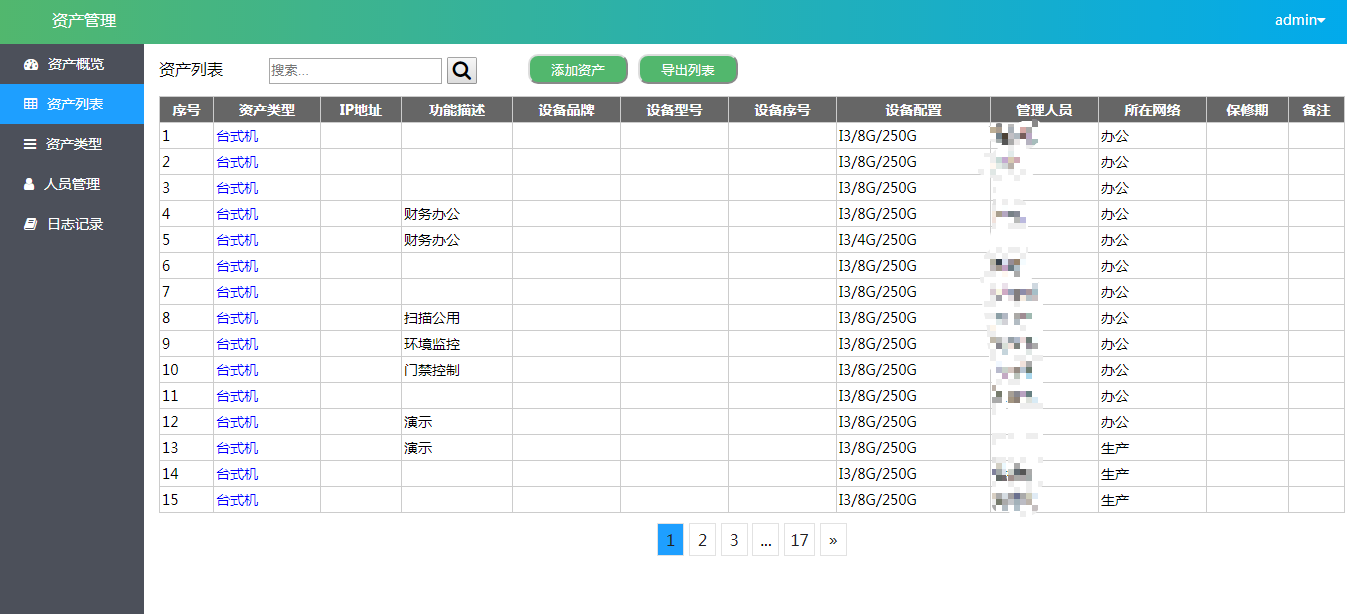This screenshot has height=614, width=1347.
Task: Click the 添加资产 button
Action: 578,70
